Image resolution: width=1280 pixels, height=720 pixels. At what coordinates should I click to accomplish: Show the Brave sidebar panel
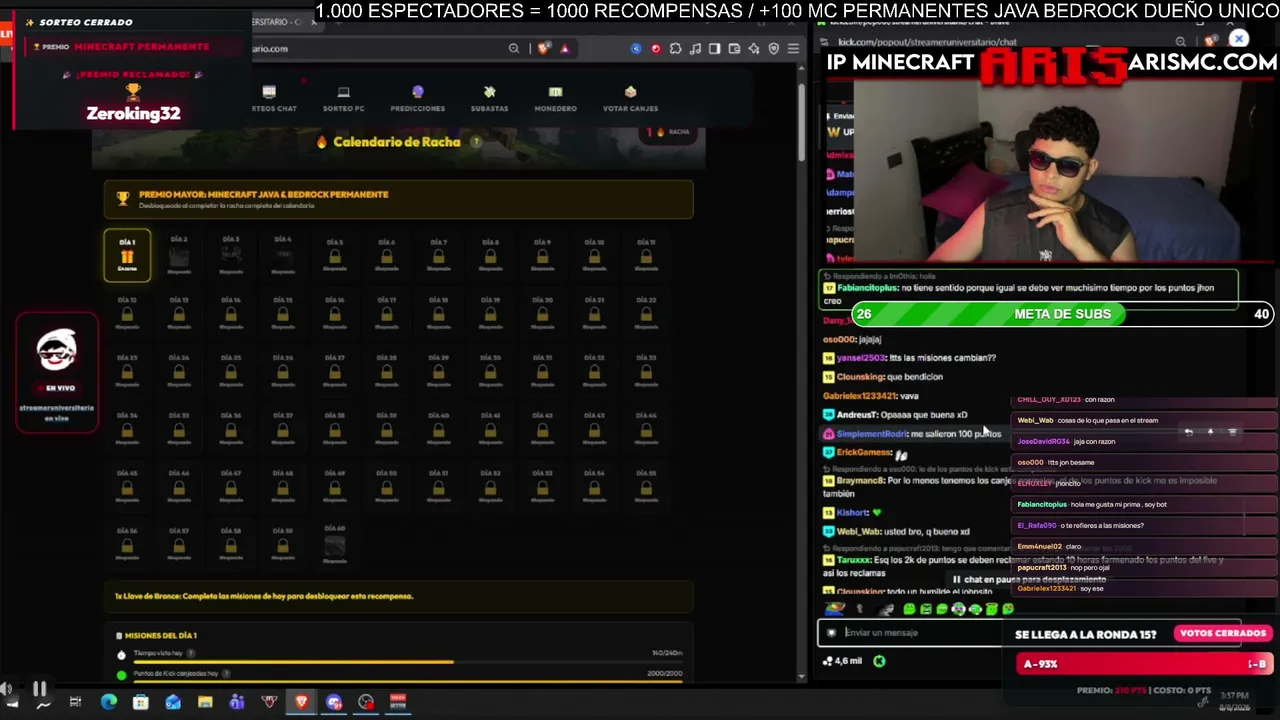point(714,48)
